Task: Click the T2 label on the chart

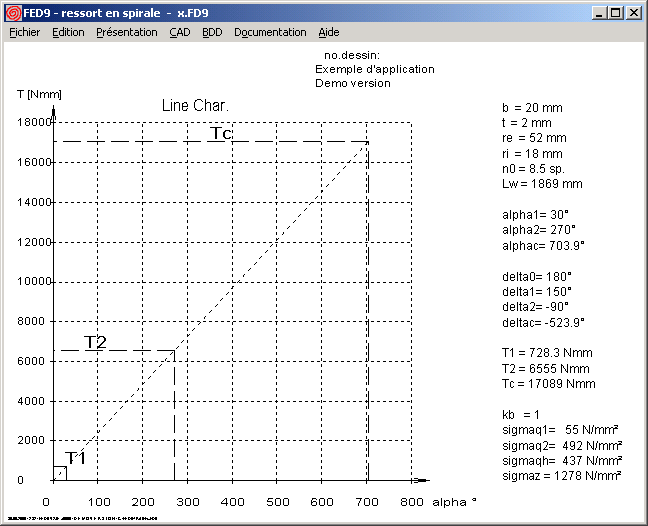Action: pos(95,342)
